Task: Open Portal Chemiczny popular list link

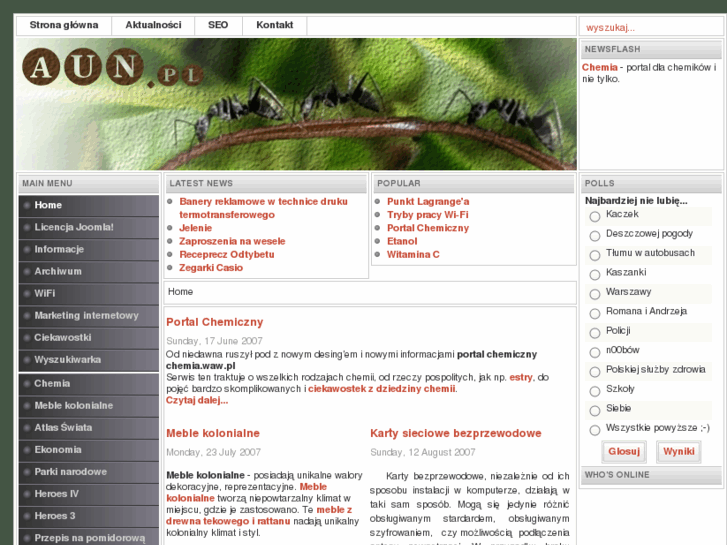Action: [428, 228]
